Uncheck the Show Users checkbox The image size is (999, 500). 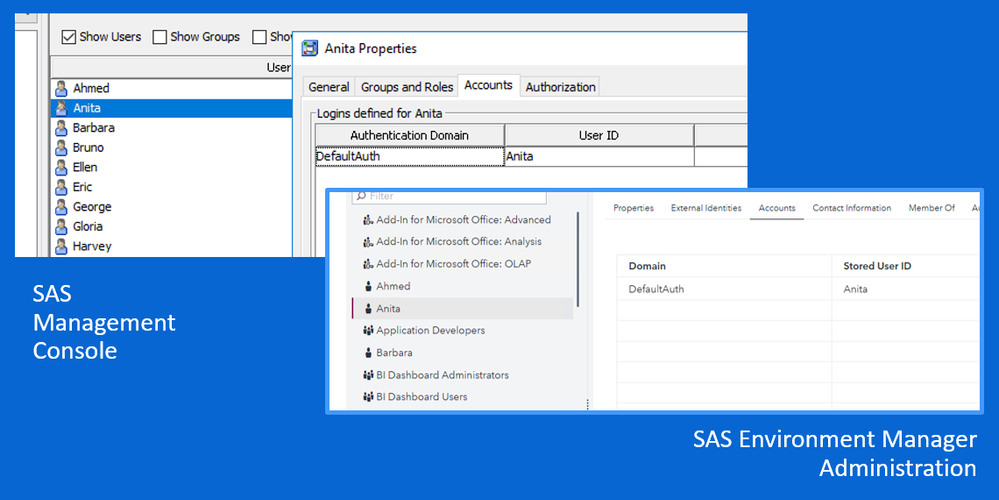tap(69, 37)
